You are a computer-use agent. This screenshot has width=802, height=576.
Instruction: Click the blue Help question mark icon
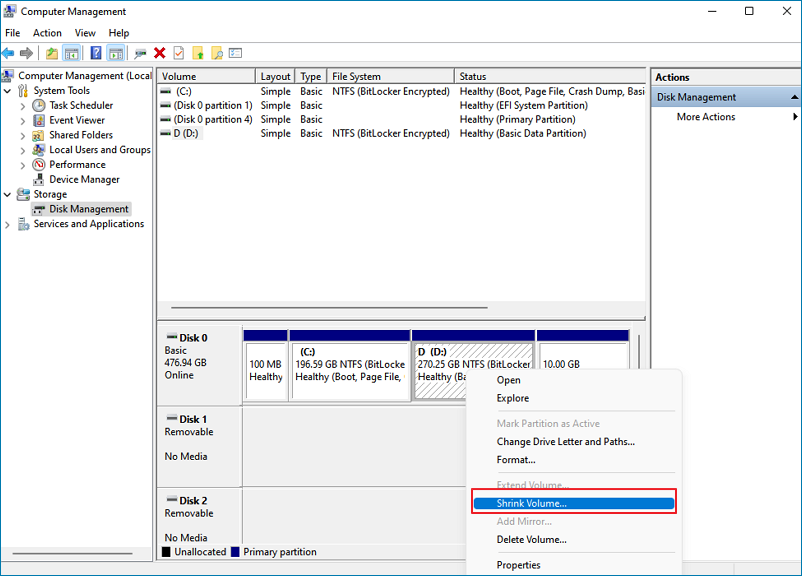click(x=96, y=53)
